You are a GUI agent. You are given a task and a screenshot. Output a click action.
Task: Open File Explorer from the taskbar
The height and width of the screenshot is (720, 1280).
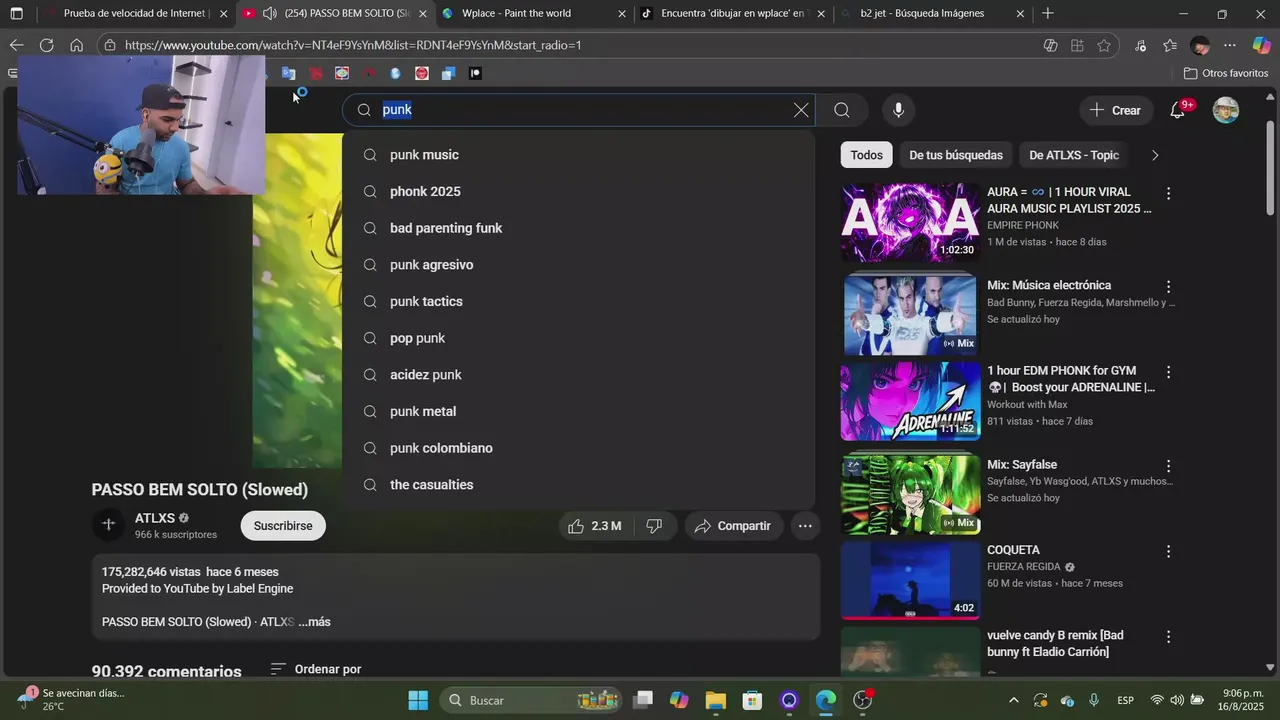[x=715, y=700]
